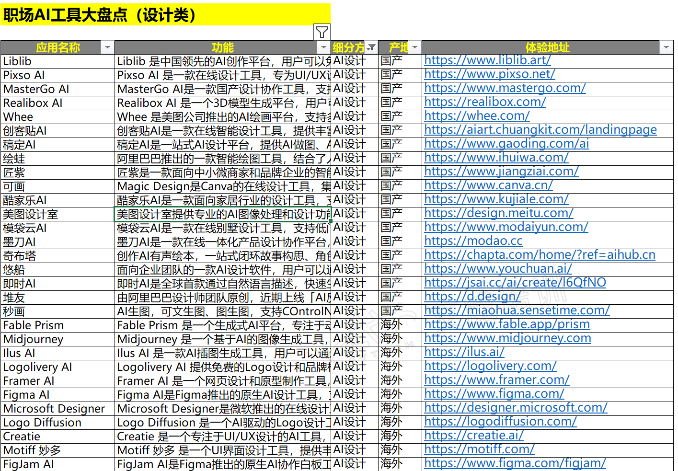
Task: Select the Midjourney name cell
Action: (x=58, y=339)
